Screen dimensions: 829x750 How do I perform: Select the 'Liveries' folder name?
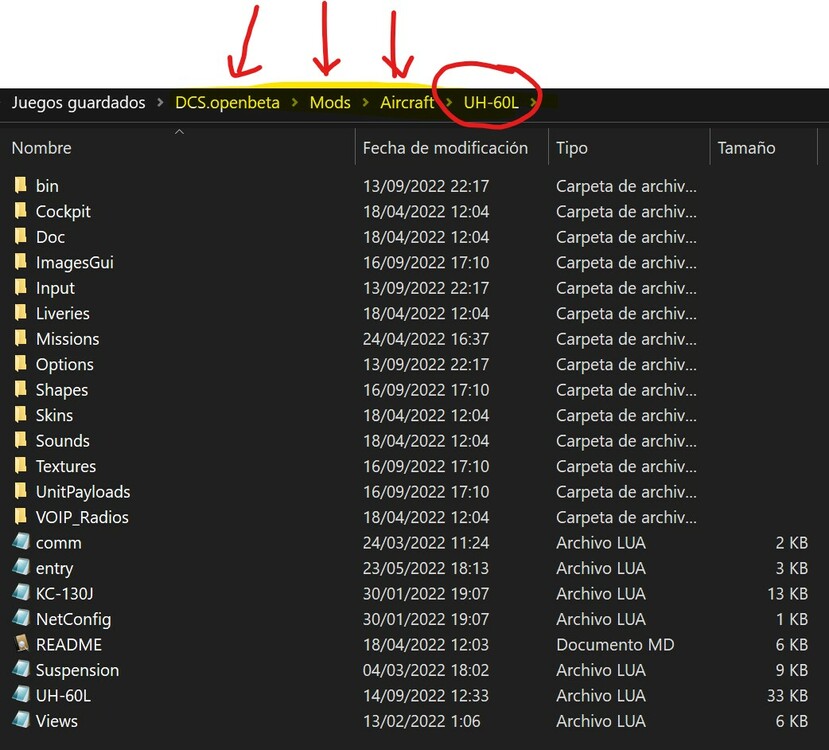coord(62,313)
